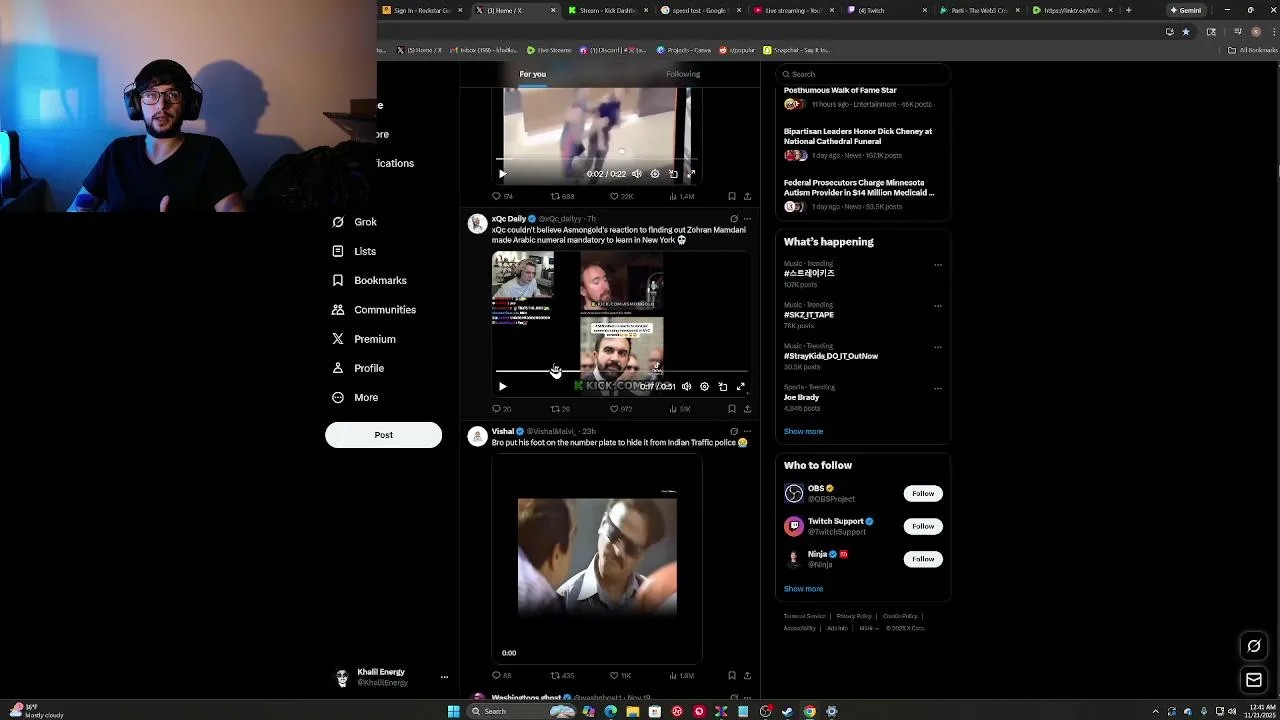This screenshot has width=1280, height=720.
Task: Open the More sidebar menu
Action: click(x=355, y=397)
